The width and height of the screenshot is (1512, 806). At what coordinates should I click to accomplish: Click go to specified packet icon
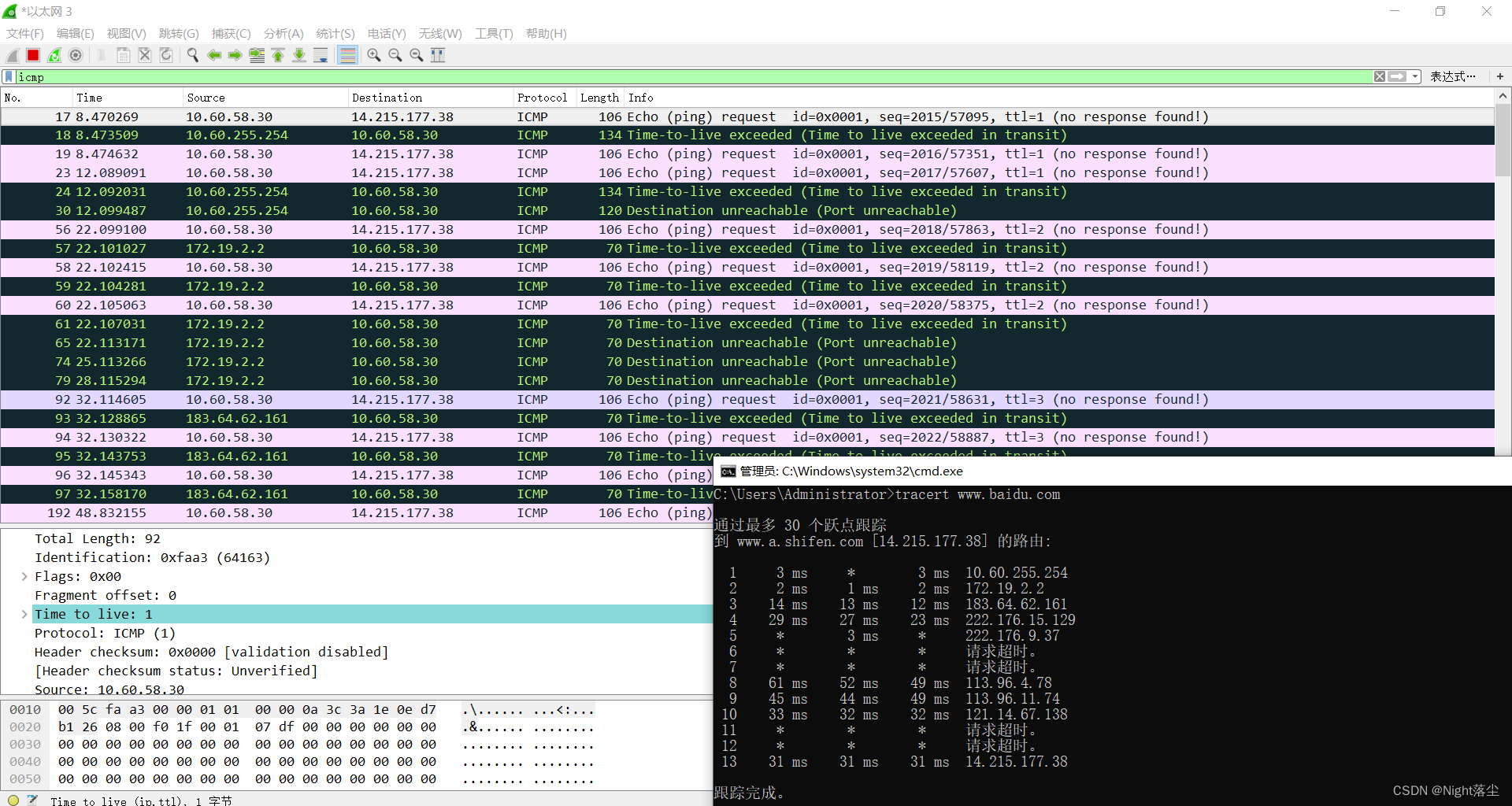click(257, 55)
